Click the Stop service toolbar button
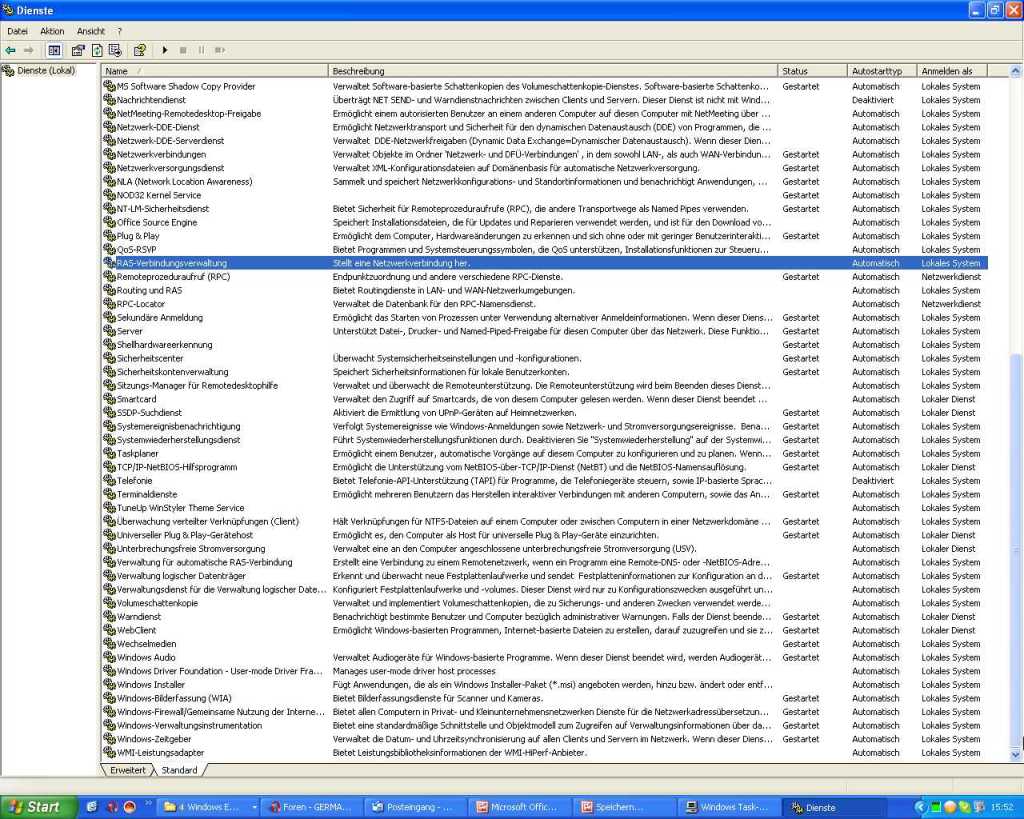 click(183, 50)
